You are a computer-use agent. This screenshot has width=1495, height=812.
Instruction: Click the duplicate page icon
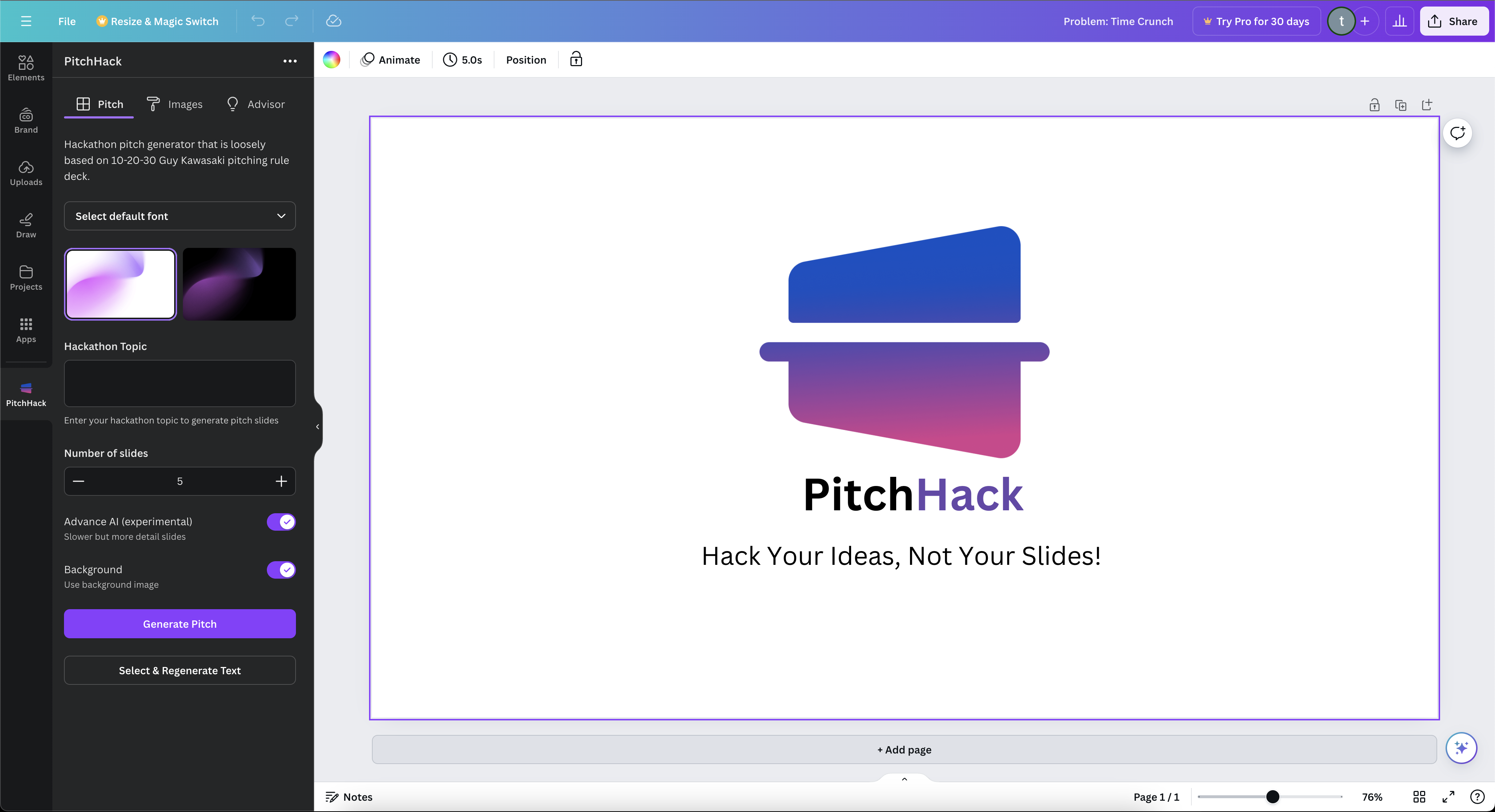pos(1400,105)
